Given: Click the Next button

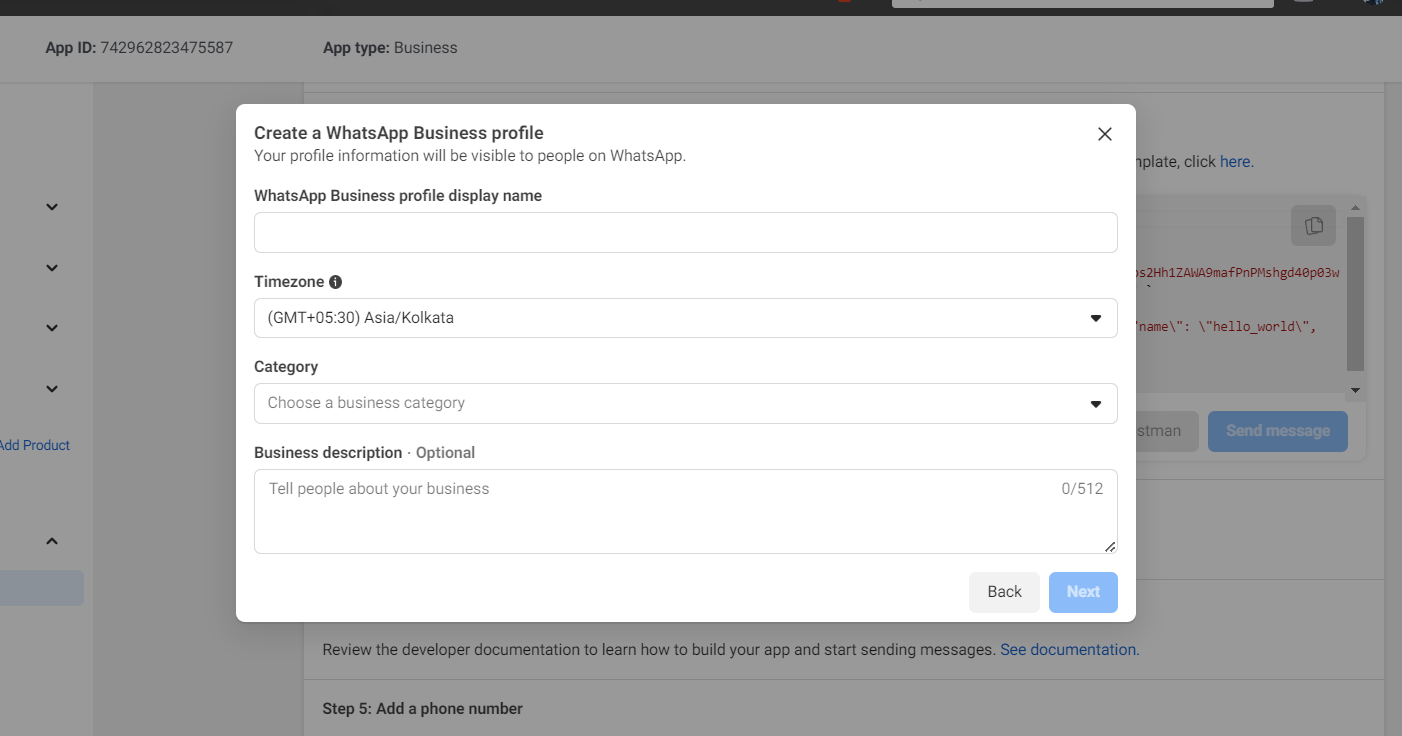Looking at the screenshot, I should coord(1083,592).
